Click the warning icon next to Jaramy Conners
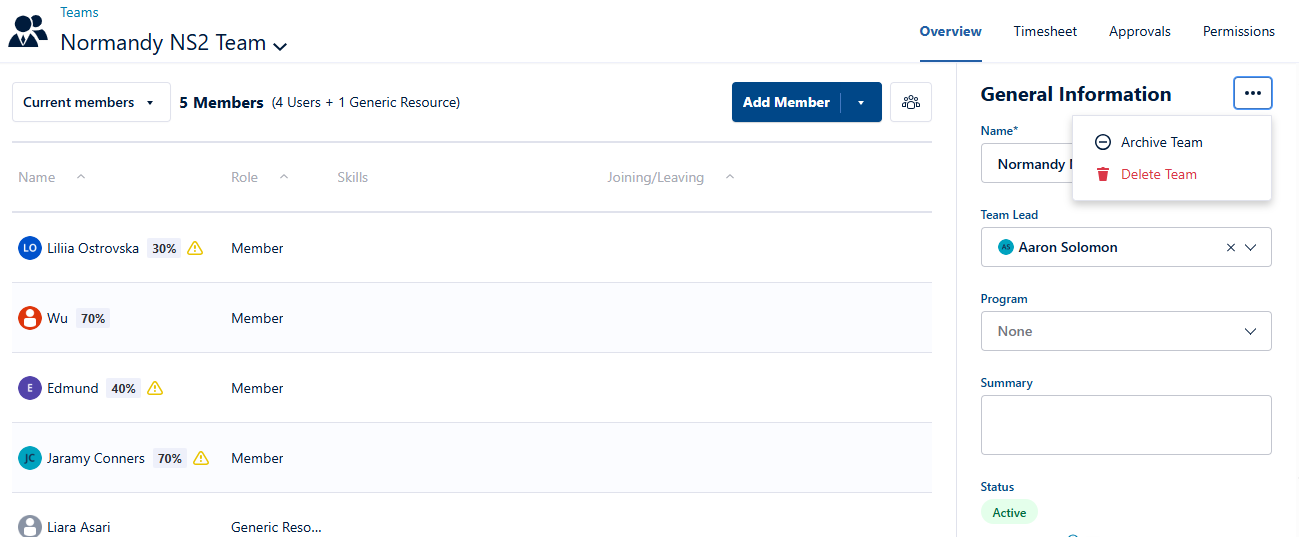The width and height of the screenshot is (1299, 537). click(201, 458)
